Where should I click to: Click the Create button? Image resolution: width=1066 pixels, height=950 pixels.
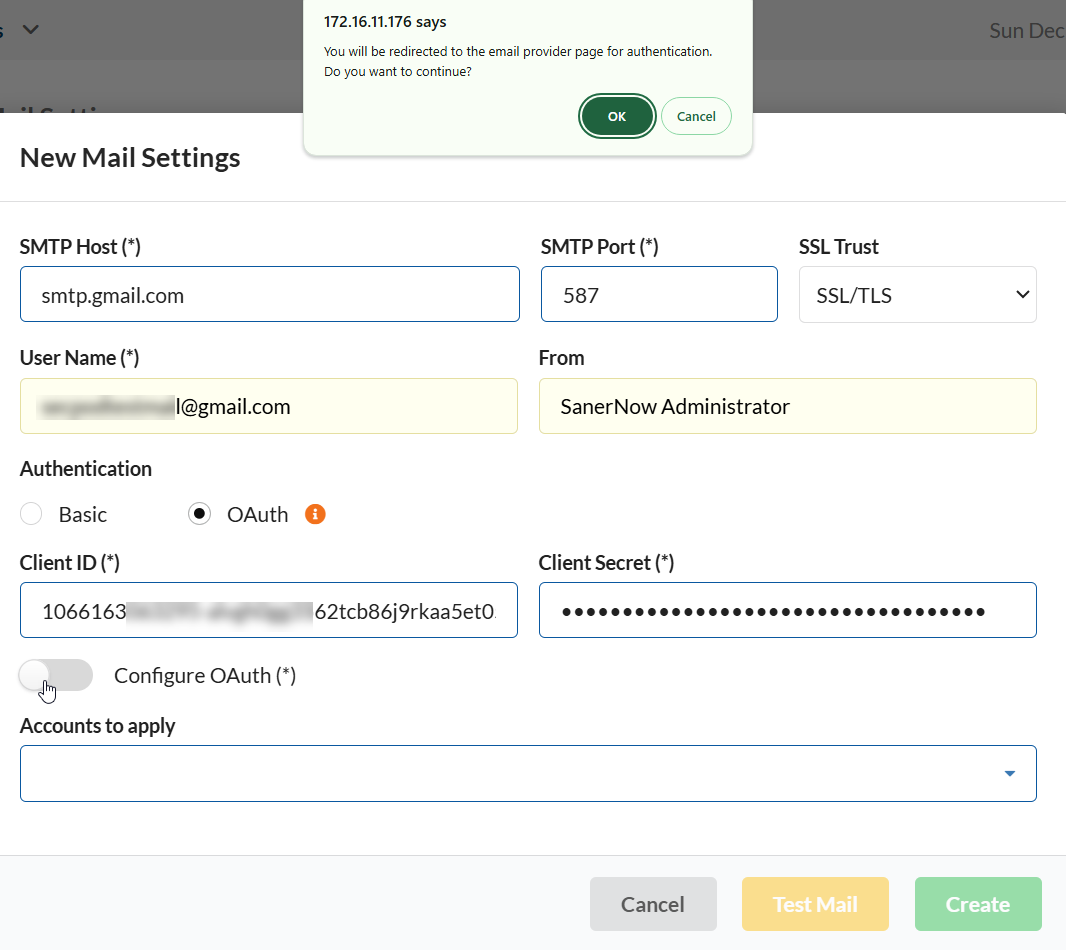click(977, 904)
